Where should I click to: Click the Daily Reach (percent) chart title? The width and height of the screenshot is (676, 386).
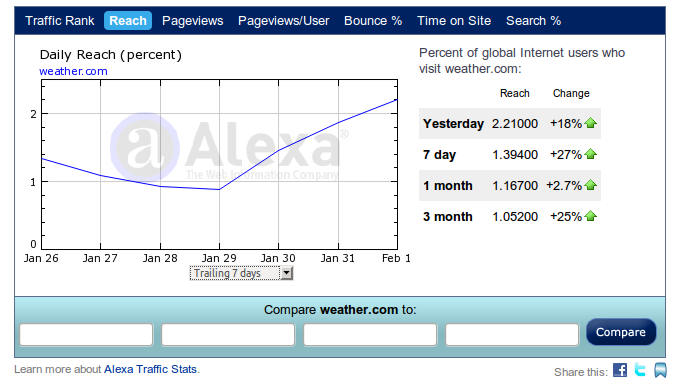(x=111, y=55)
